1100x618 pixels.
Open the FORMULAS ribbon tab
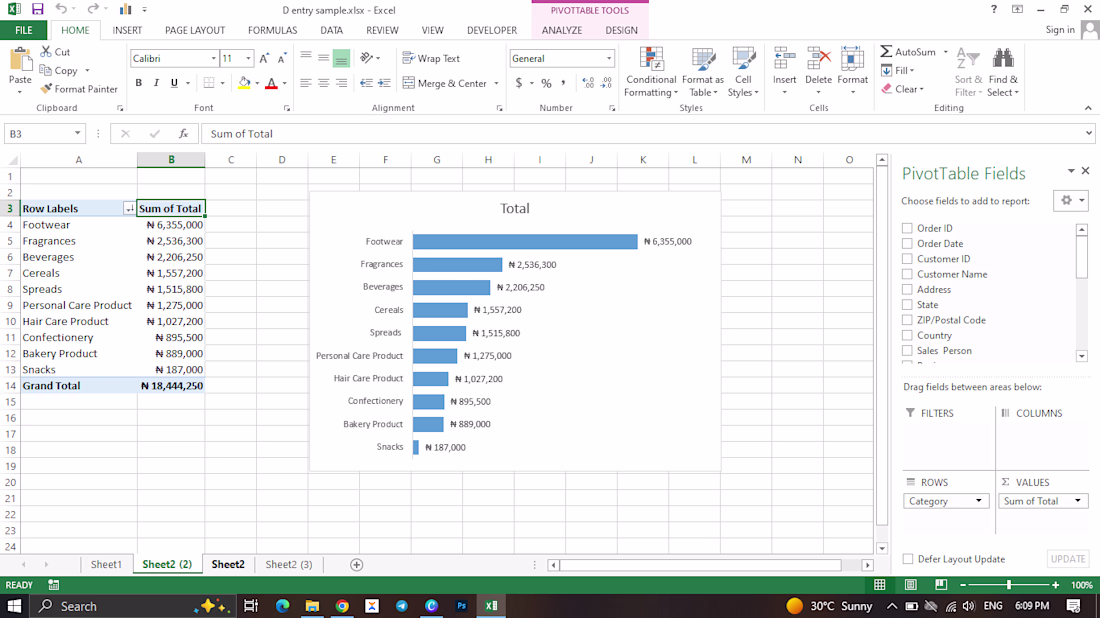tap(272, 30)
